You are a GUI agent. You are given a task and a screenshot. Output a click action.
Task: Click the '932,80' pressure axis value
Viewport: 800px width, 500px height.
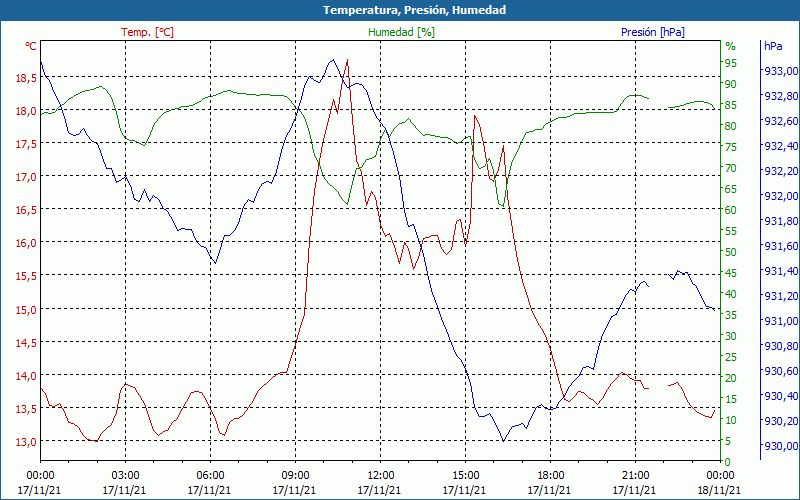pyautogui.click(x=781, y=96)
